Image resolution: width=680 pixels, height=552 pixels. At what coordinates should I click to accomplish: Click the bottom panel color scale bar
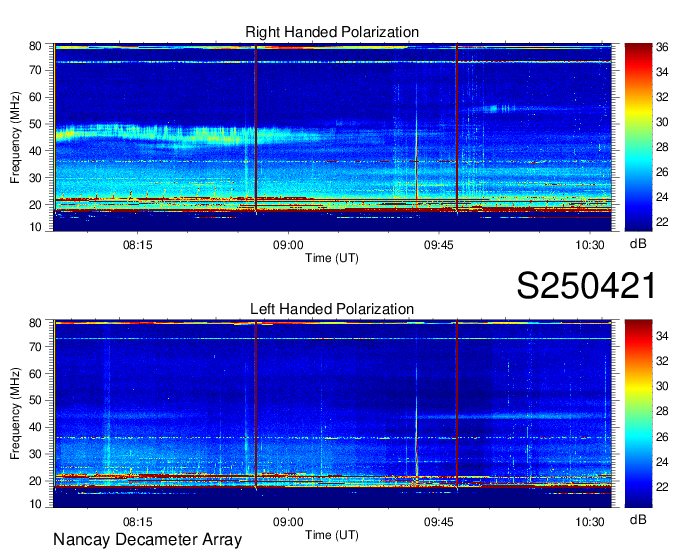point(638,414)
